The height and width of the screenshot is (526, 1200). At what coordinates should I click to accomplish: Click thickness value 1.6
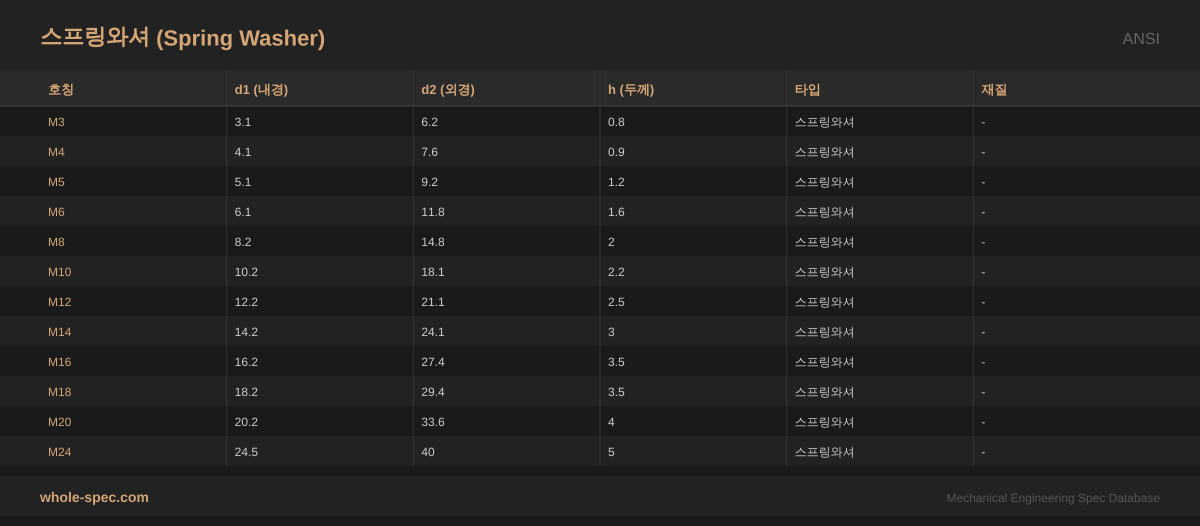(x=617, y=212)
